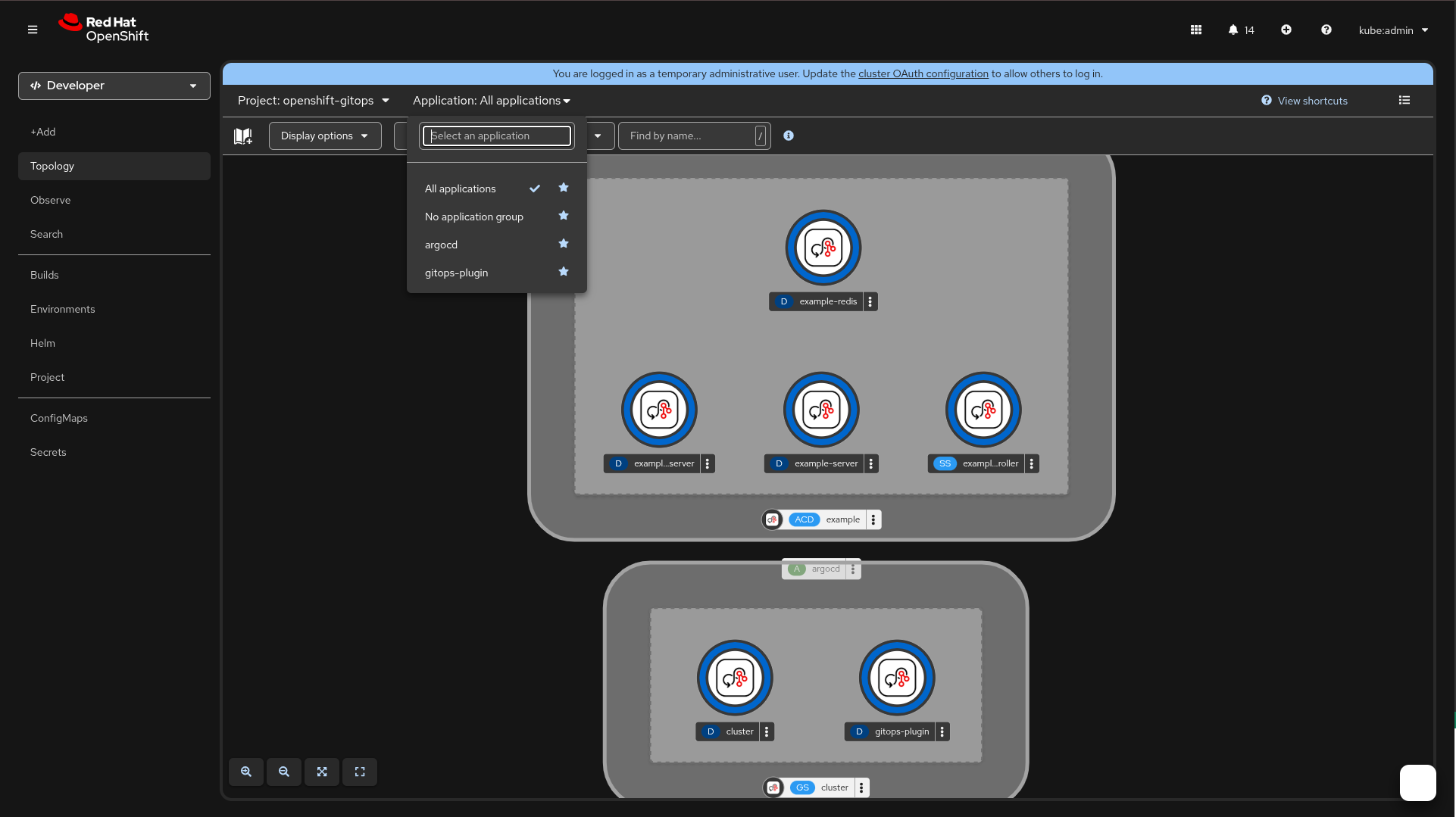Click the zoom in button
Image resolution: width=1456 pixels, height=817 pixels.
pyautogui.click(x=246, y=772)
